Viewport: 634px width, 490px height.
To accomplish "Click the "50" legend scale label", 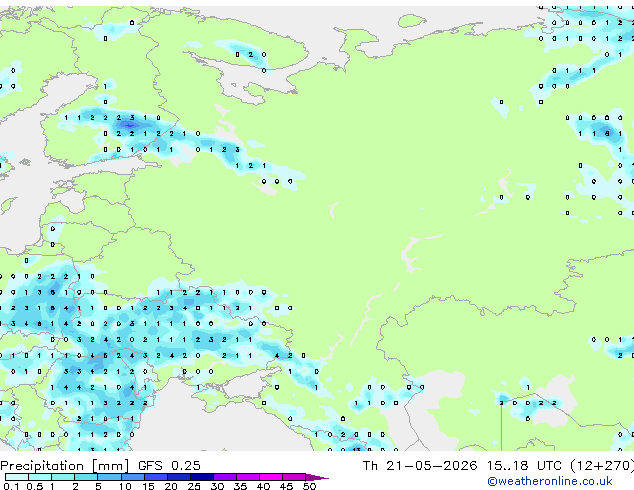I will point(309,486).
